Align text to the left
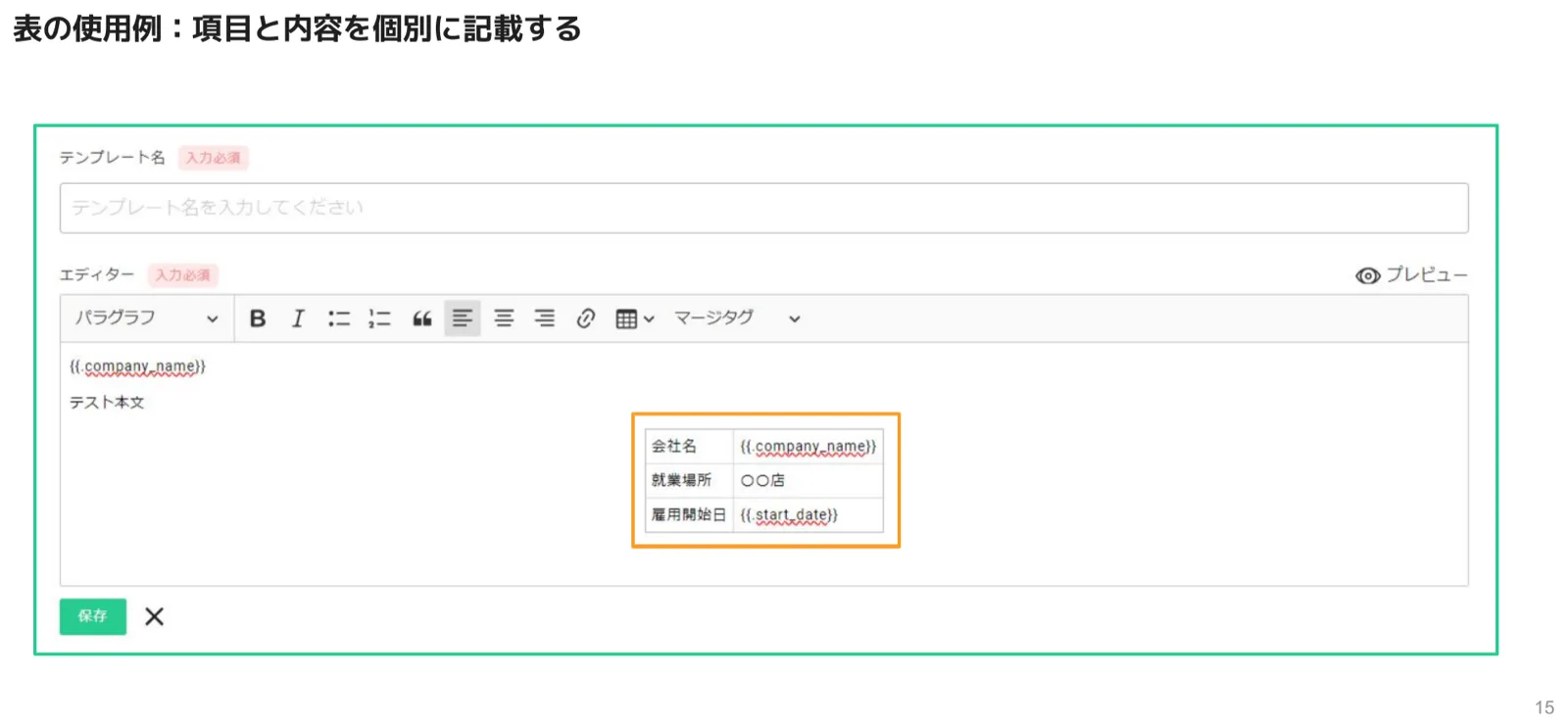 (463, 318)
